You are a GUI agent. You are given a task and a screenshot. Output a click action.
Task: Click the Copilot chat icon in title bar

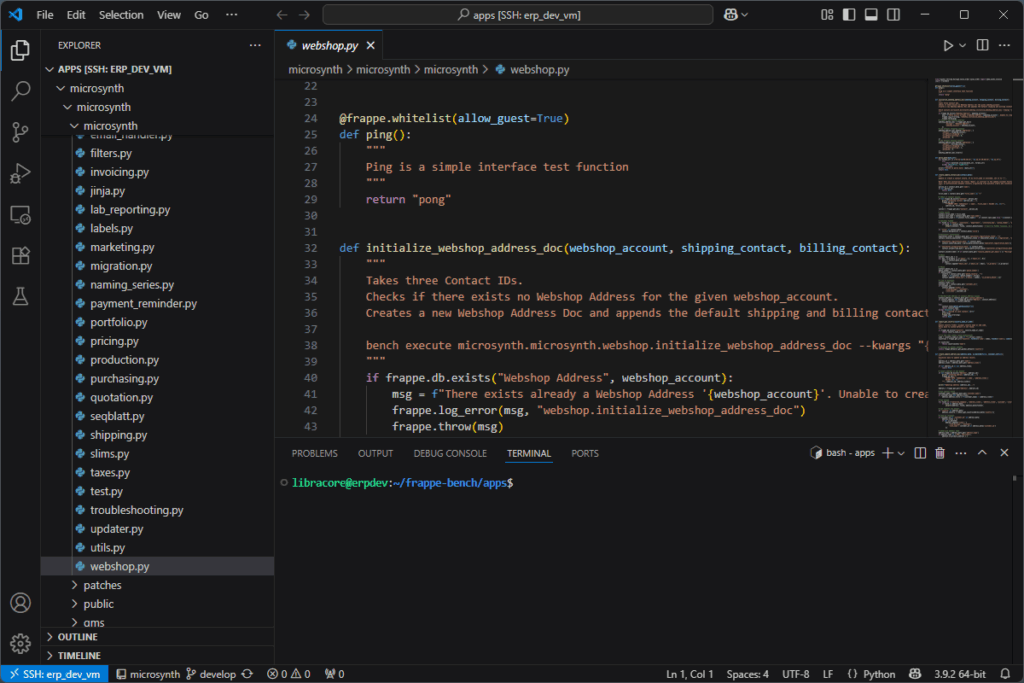pos(731,14)
